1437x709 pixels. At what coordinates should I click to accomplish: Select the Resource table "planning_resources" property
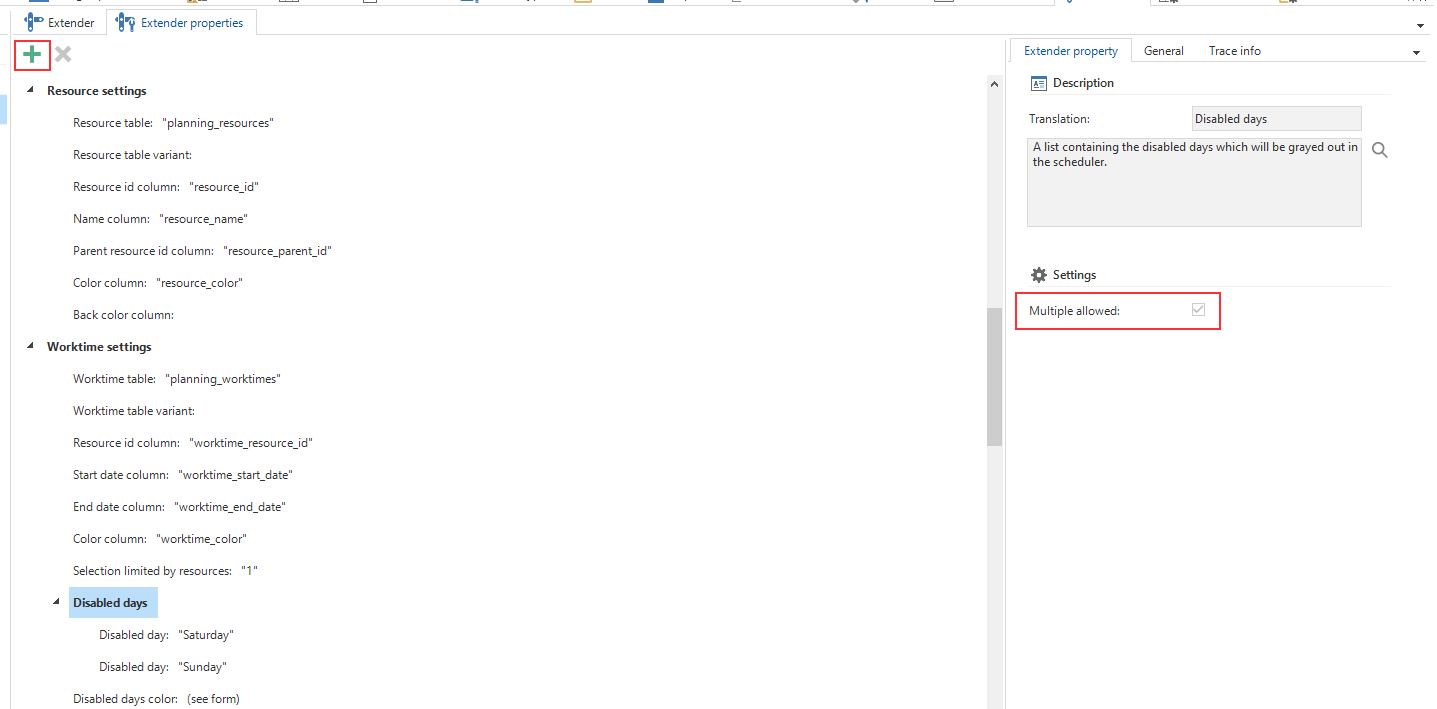pos(173,123)
